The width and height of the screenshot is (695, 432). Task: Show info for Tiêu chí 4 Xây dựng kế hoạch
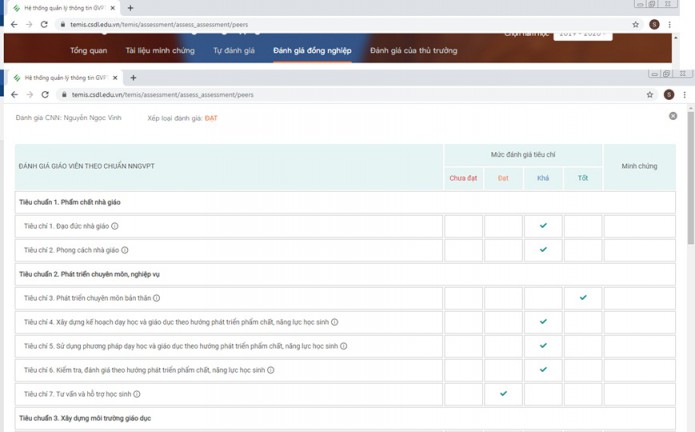pyautogui.click(x=335, y=322)
